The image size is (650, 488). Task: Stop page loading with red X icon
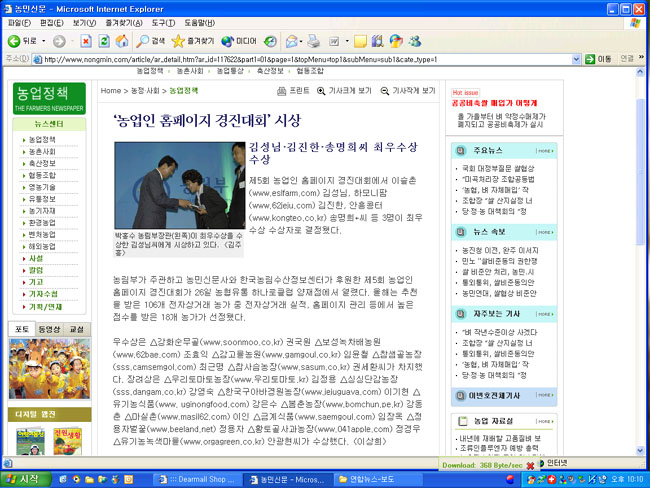[x=86, y=41]
